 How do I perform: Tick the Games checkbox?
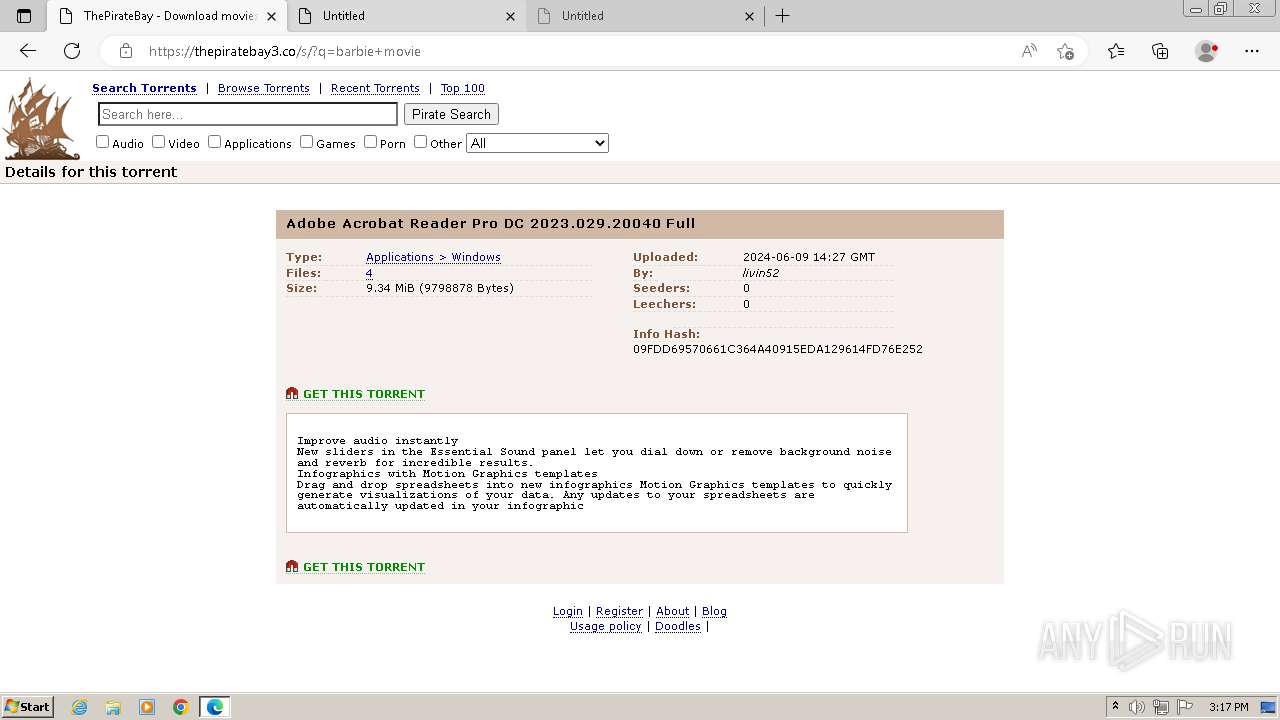pos(306,142)
